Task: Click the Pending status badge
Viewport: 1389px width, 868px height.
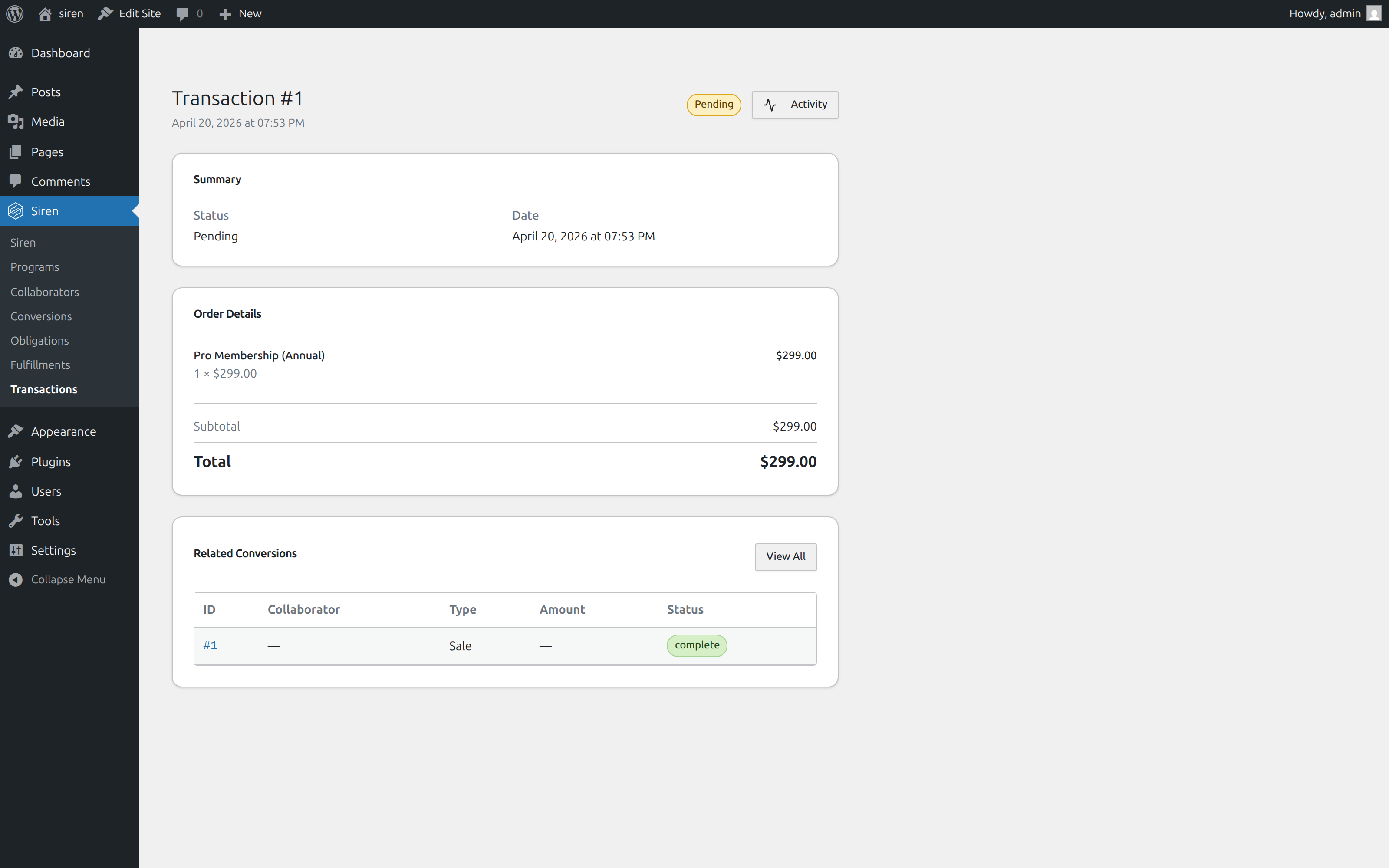Action: click(714, 105)
